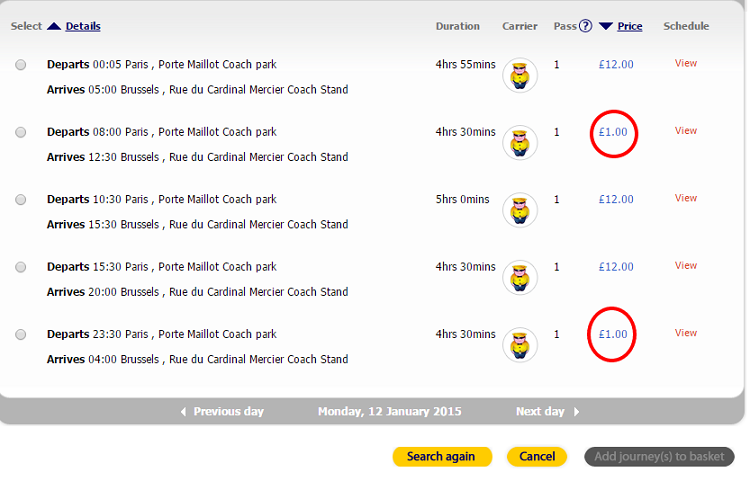
Task: View schedule for the 00:05 journey
Action: tap(686, 63)
